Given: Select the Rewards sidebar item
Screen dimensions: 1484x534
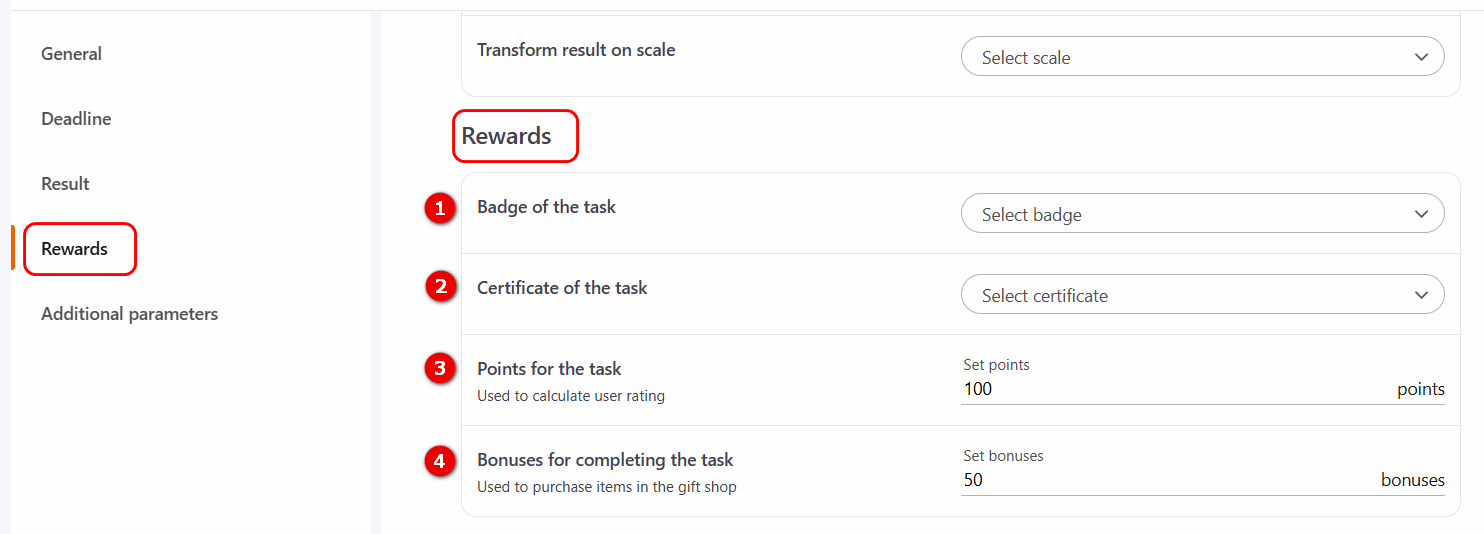Looking at the screenshot, I should [74, 249].
